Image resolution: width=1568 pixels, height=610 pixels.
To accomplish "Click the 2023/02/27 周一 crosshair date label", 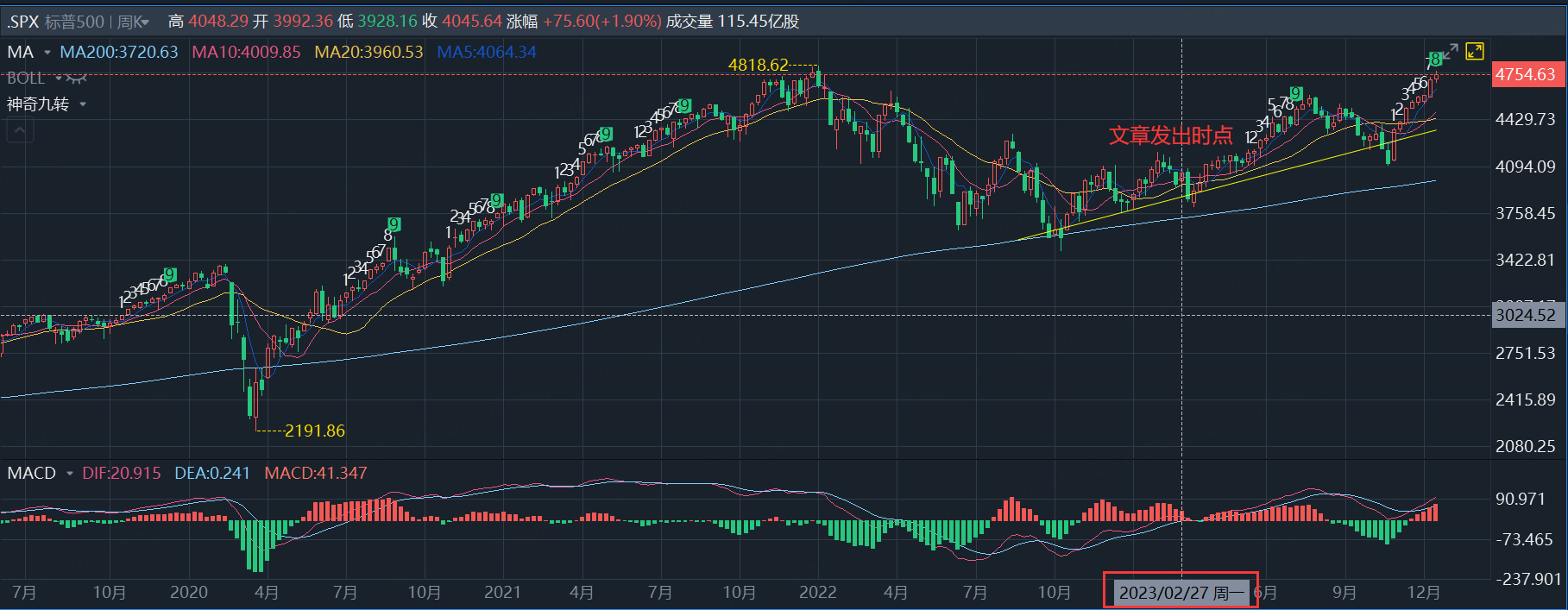I will coord(1181,593).
